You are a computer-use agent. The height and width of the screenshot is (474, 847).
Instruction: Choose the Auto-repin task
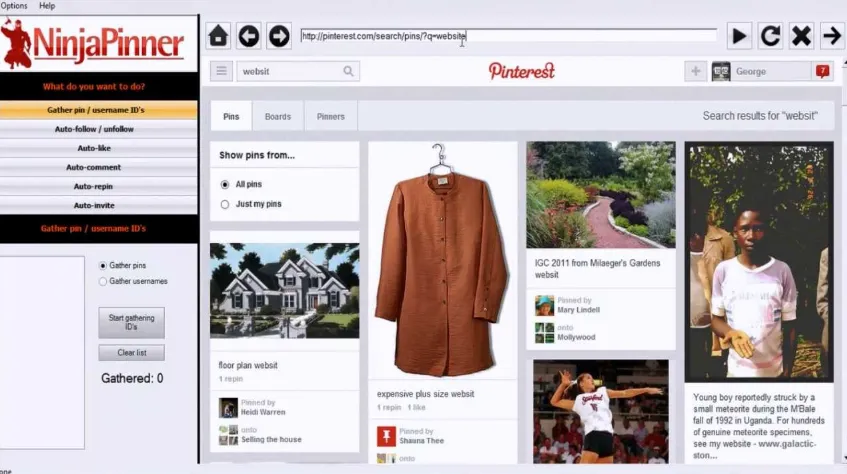[x=98, y=186]
